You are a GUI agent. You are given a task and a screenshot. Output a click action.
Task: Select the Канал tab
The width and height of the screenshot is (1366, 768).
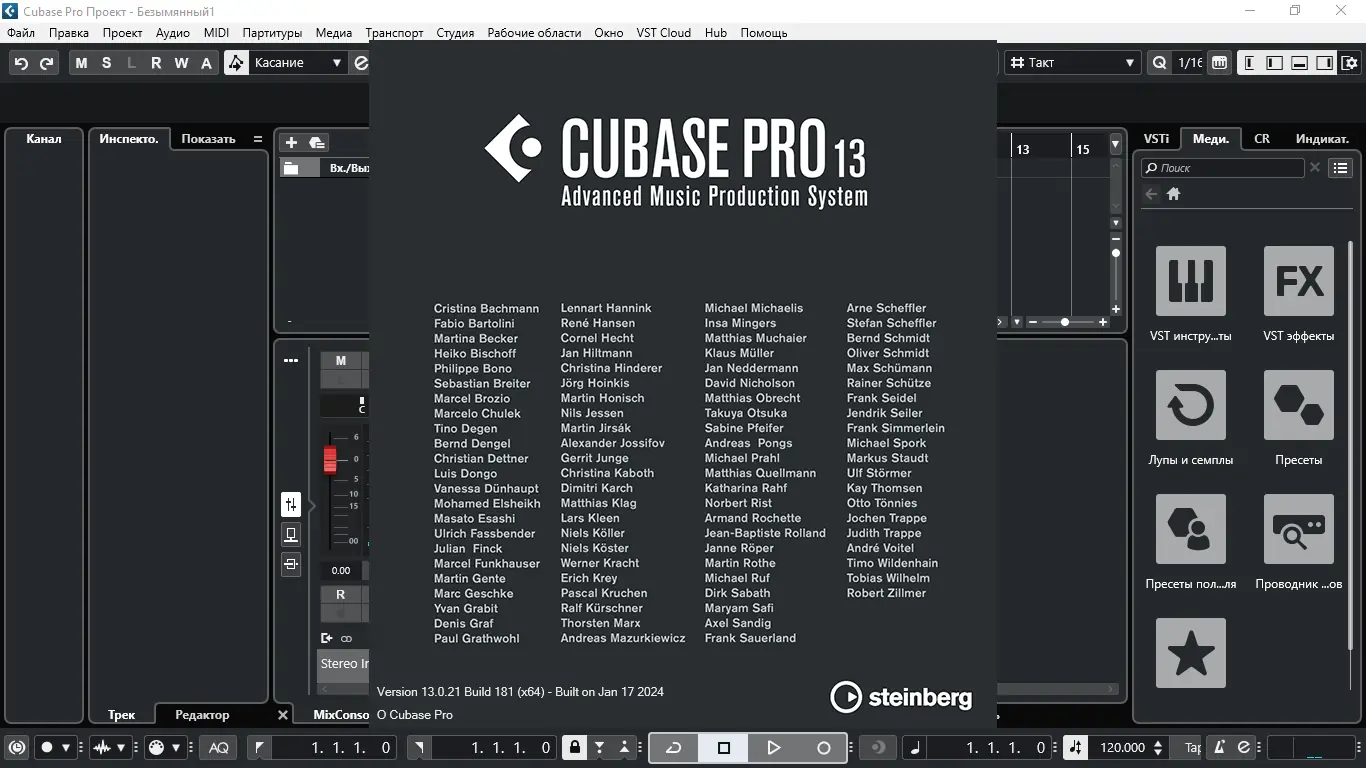(x=44, y=139)
